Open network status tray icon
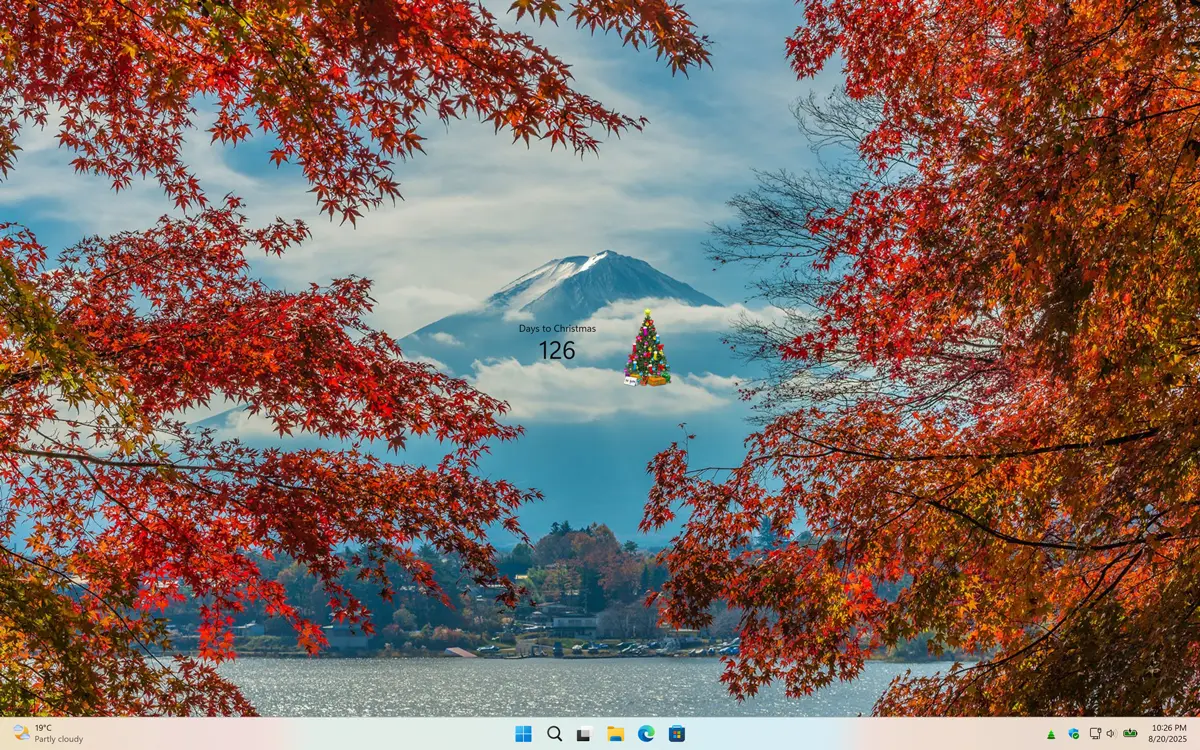This screenshot has height=750, width=1200. point(1095,734)
